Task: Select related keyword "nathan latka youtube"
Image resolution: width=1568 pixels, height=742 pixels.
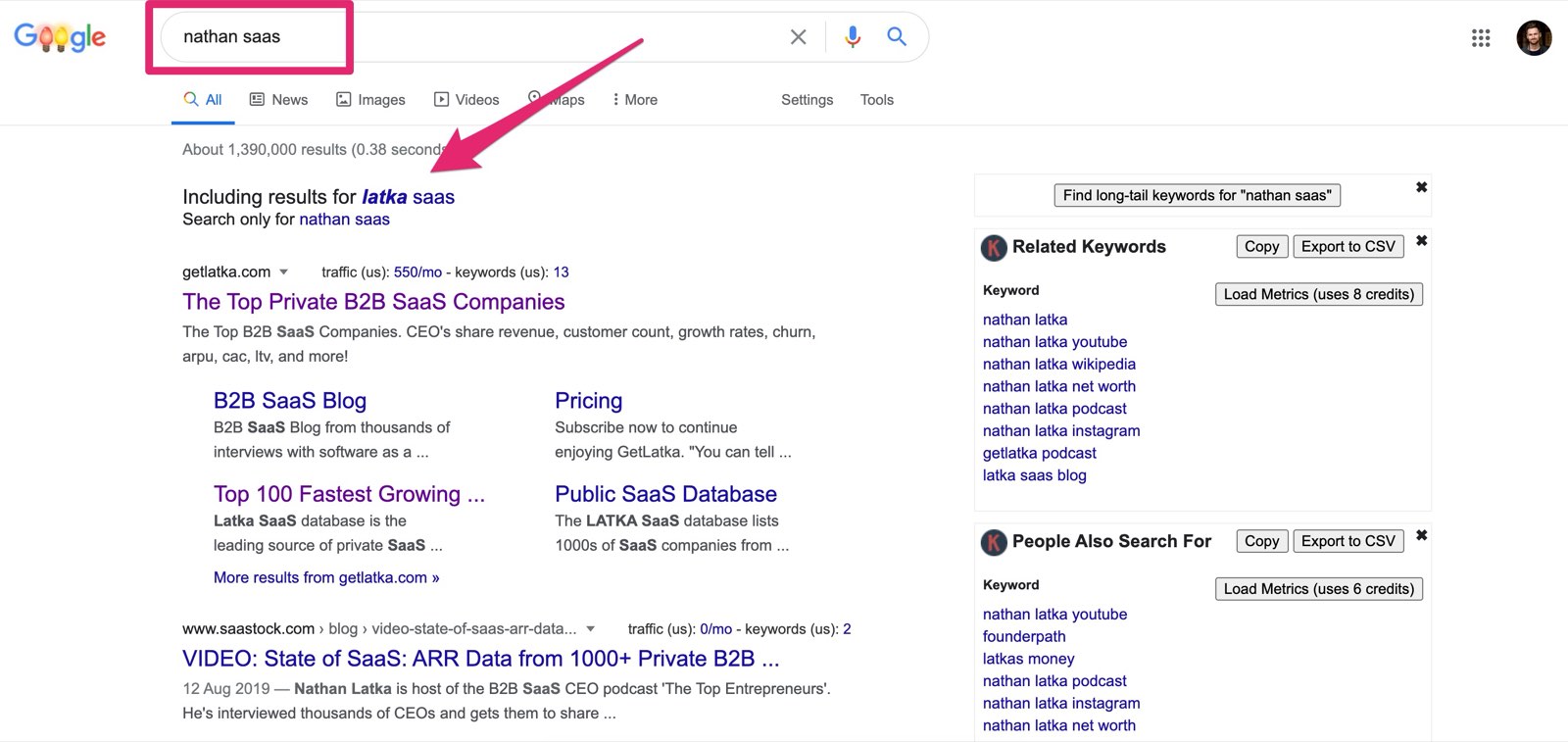Action: pyautogui.click(x=1054, y=342)
